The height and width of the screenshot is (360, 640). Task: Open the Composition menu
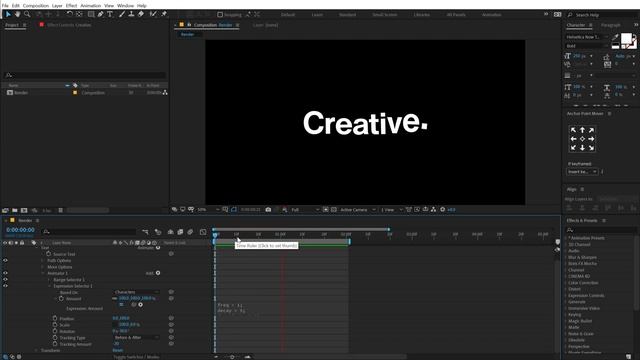[36, 6]
